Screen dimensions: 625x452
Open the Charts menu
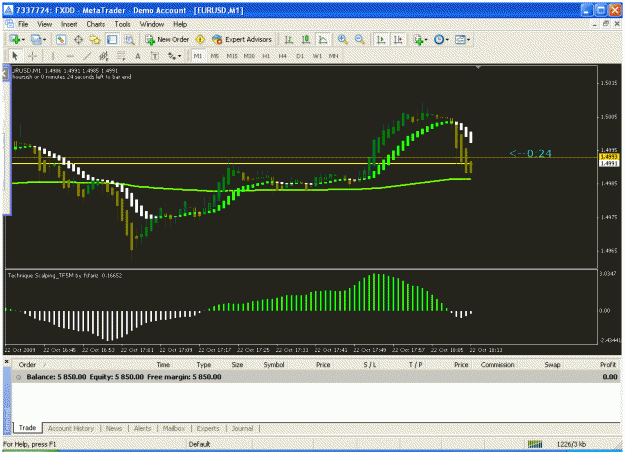click(x=96, y=24)
